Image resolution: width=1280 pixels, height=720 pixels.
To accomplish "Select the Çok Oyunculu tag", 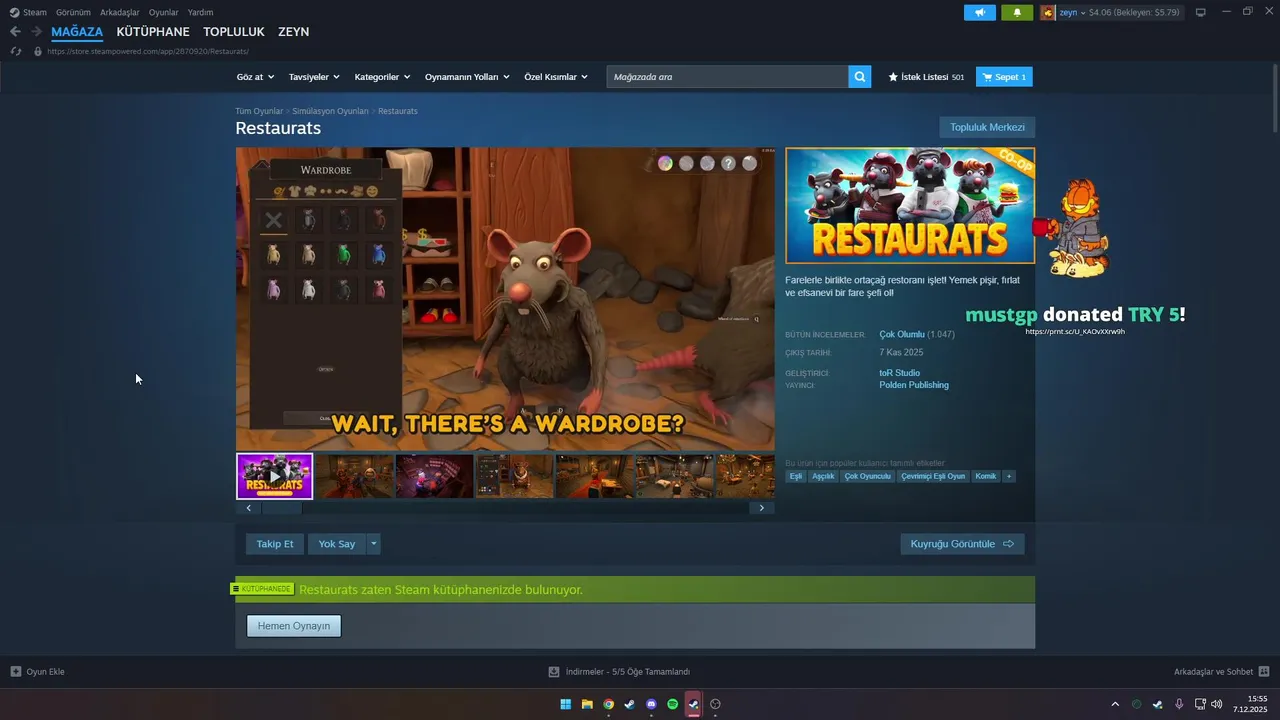I will pos(867,476).
